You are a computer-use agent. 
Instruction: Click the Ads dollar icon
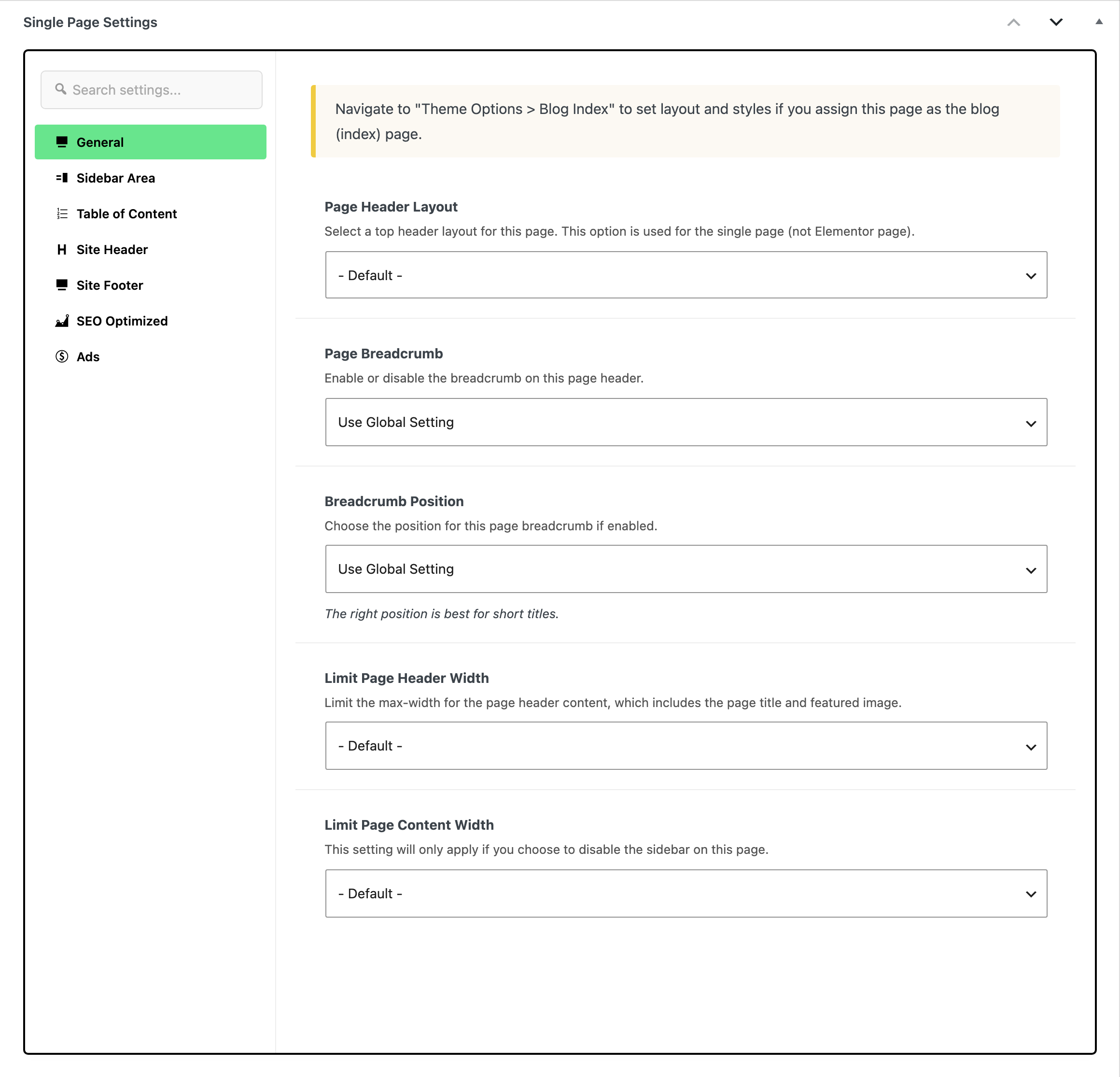click(62, 357)
